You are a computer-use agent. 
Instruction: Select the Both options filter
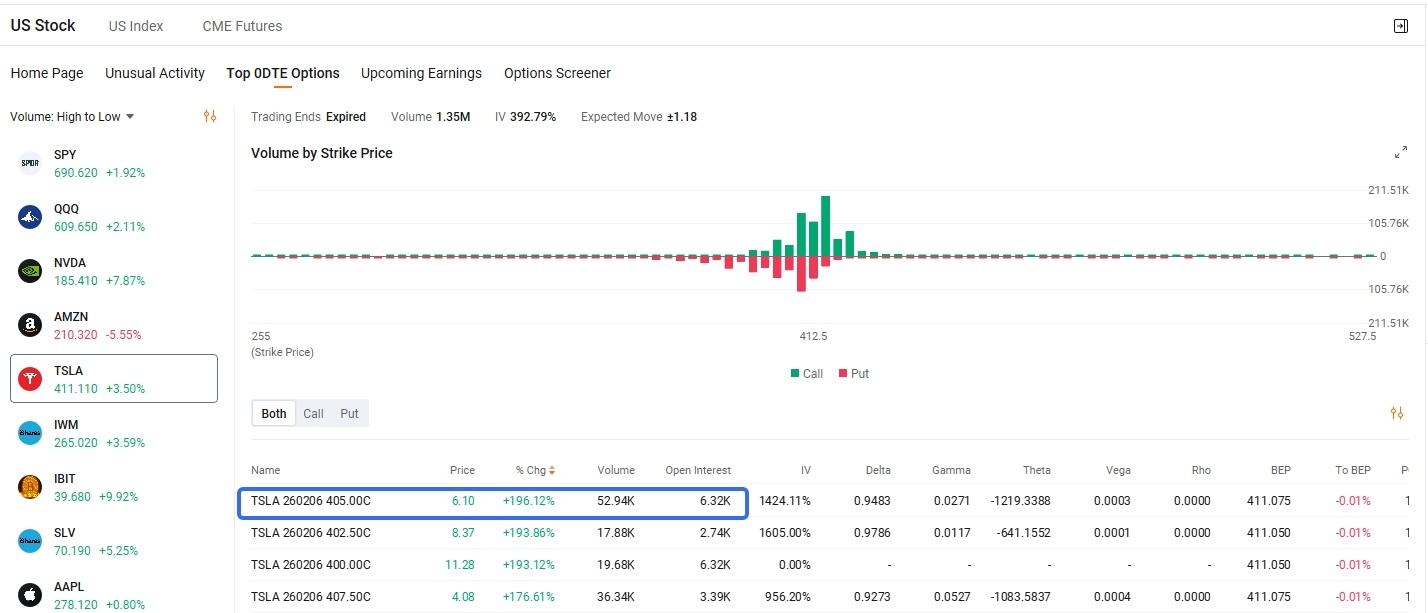pyautogui.click(x=274, y=413)
